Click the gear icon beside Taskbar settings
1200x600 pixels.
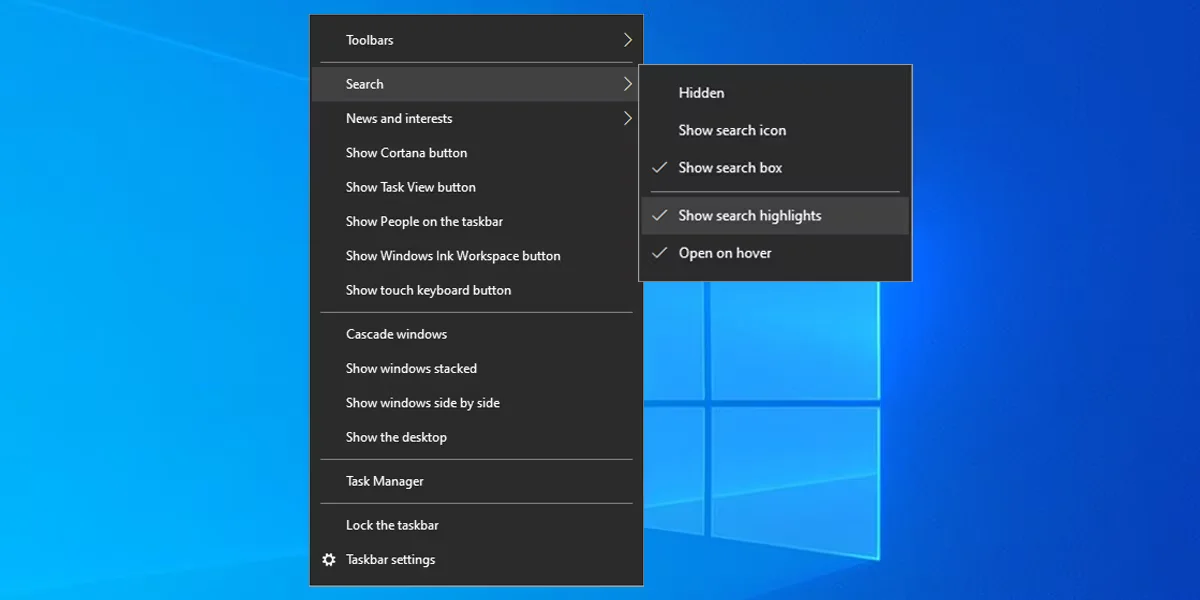point(329,560)
